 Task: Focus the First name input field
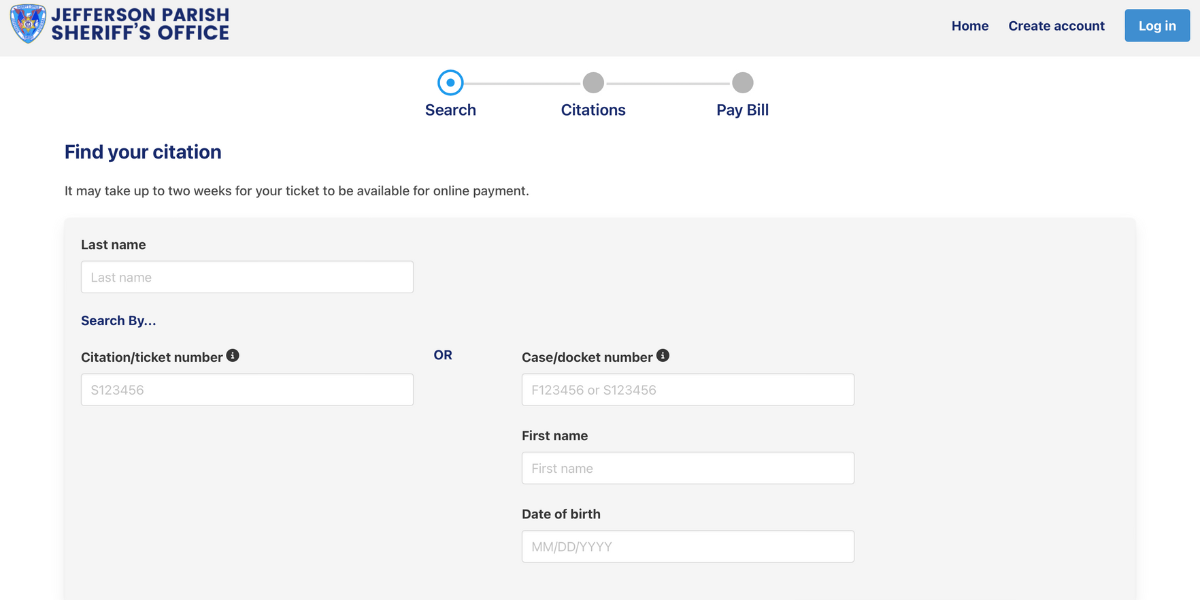tap(688, 468)
